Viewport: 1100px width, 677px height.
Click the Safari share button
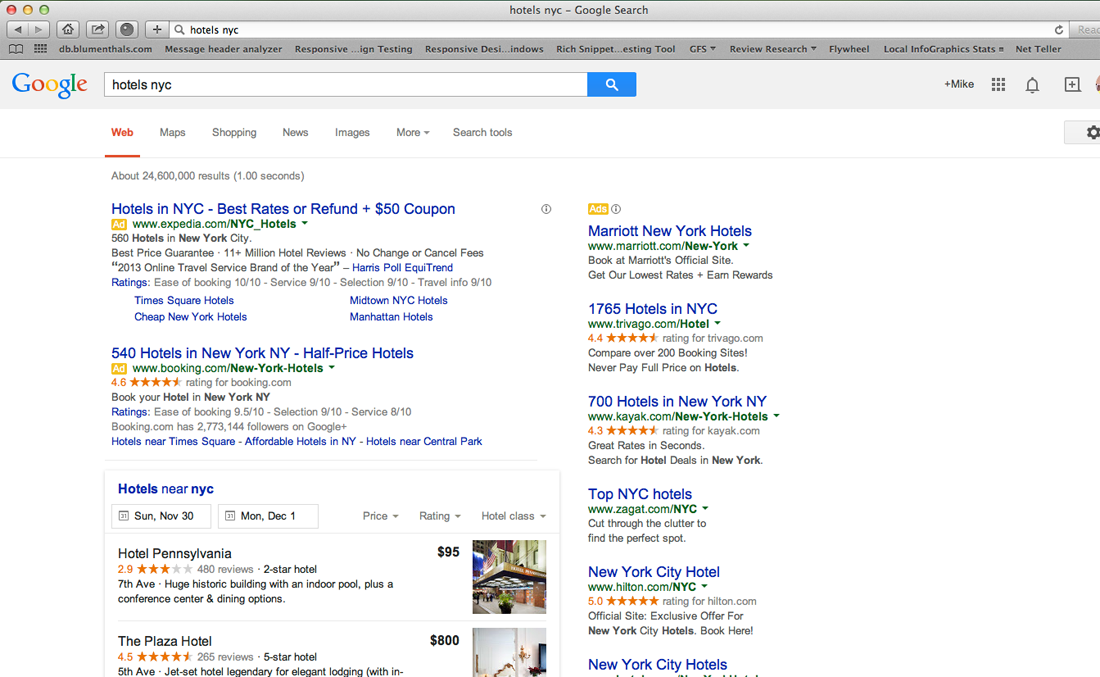tap(97, 30)
